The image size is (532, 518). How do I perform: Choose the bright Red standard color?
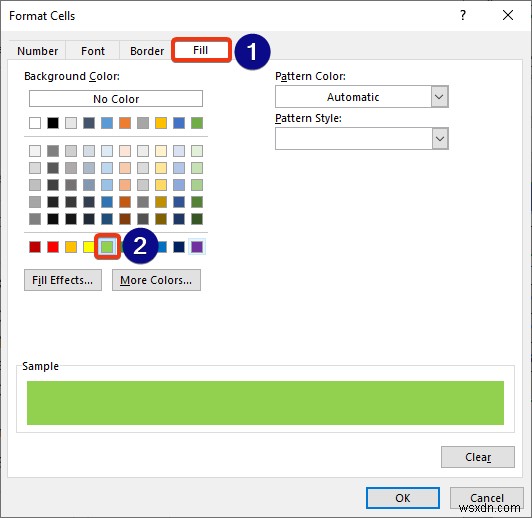click(x=53, y=247)
